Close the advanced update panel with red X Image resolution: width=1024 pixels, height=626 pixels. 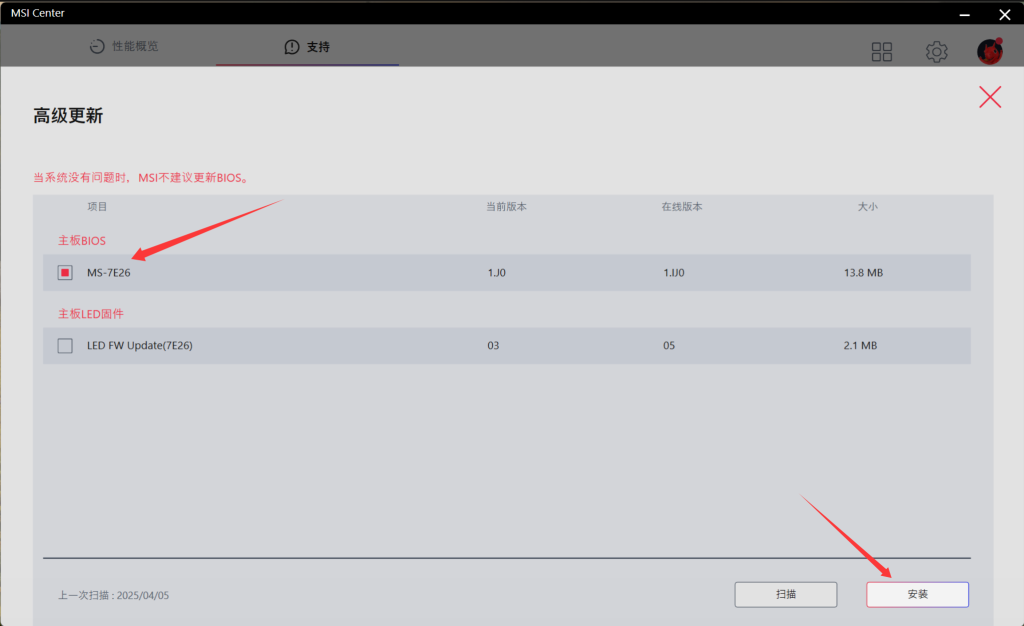(990, 97)
